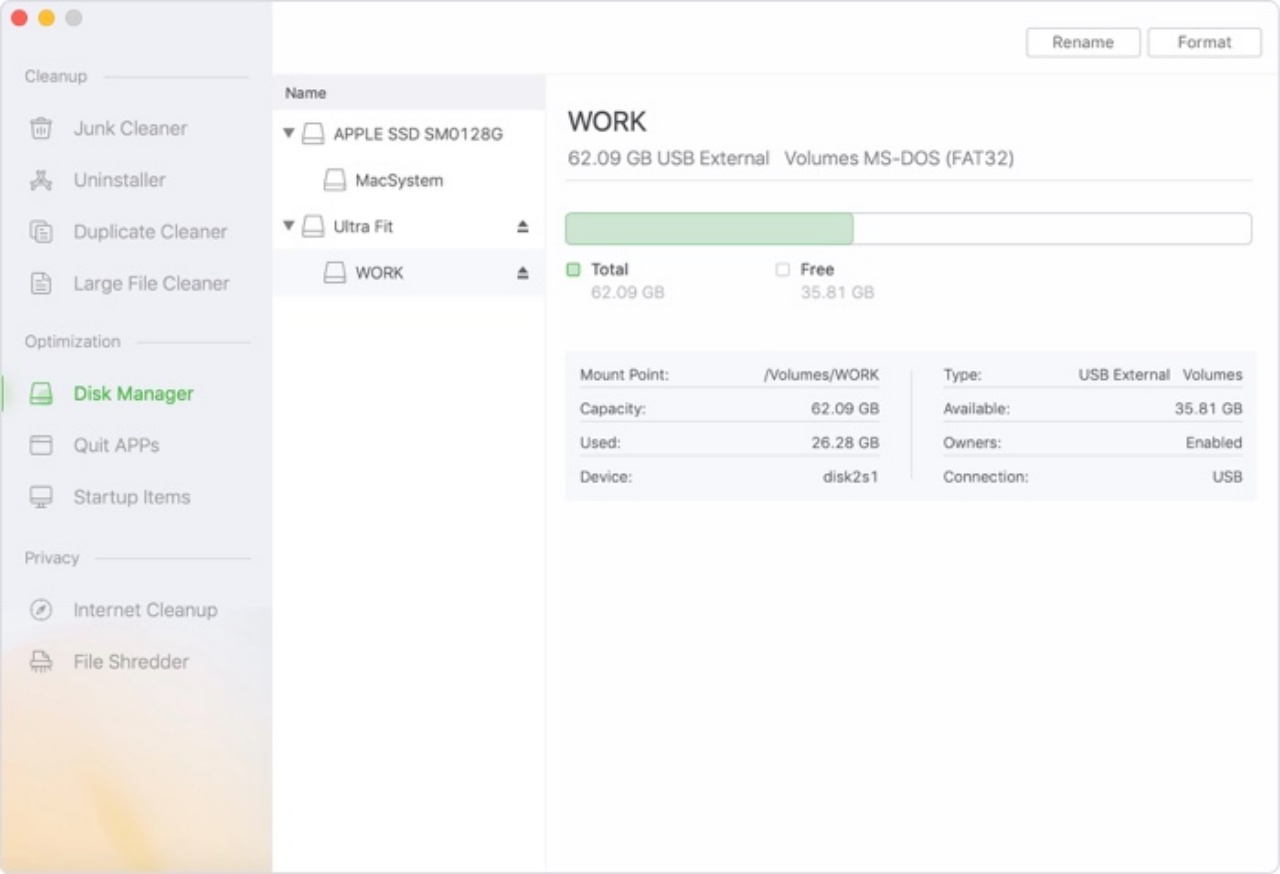Click the Name column header

coord(306,93)
